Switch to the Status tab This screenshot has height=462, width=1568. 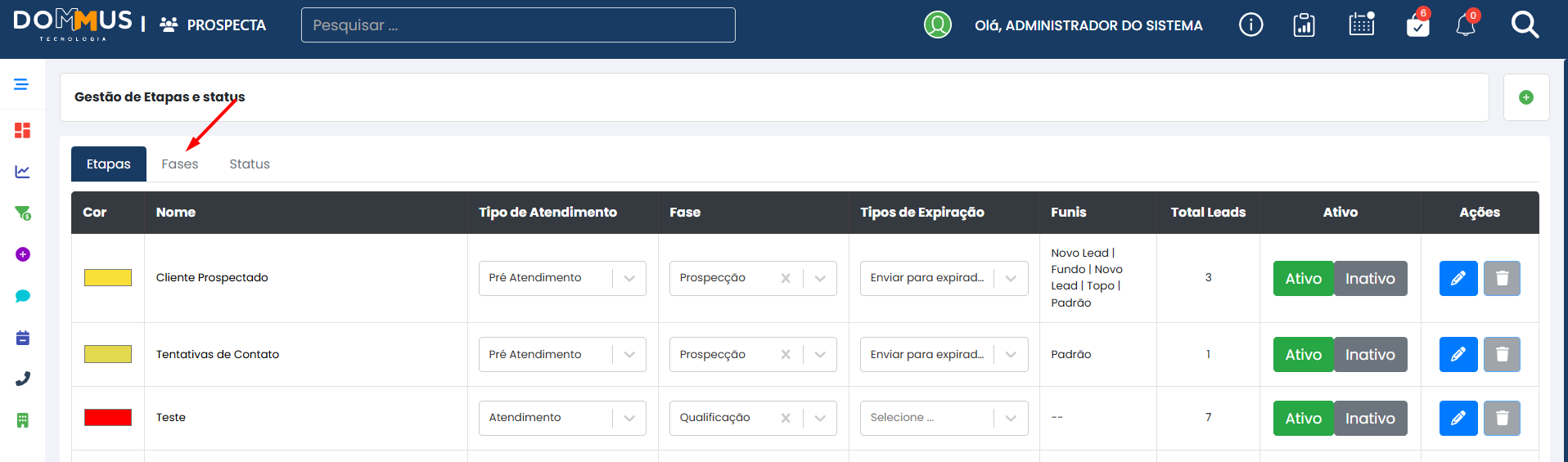click(250, 164)
